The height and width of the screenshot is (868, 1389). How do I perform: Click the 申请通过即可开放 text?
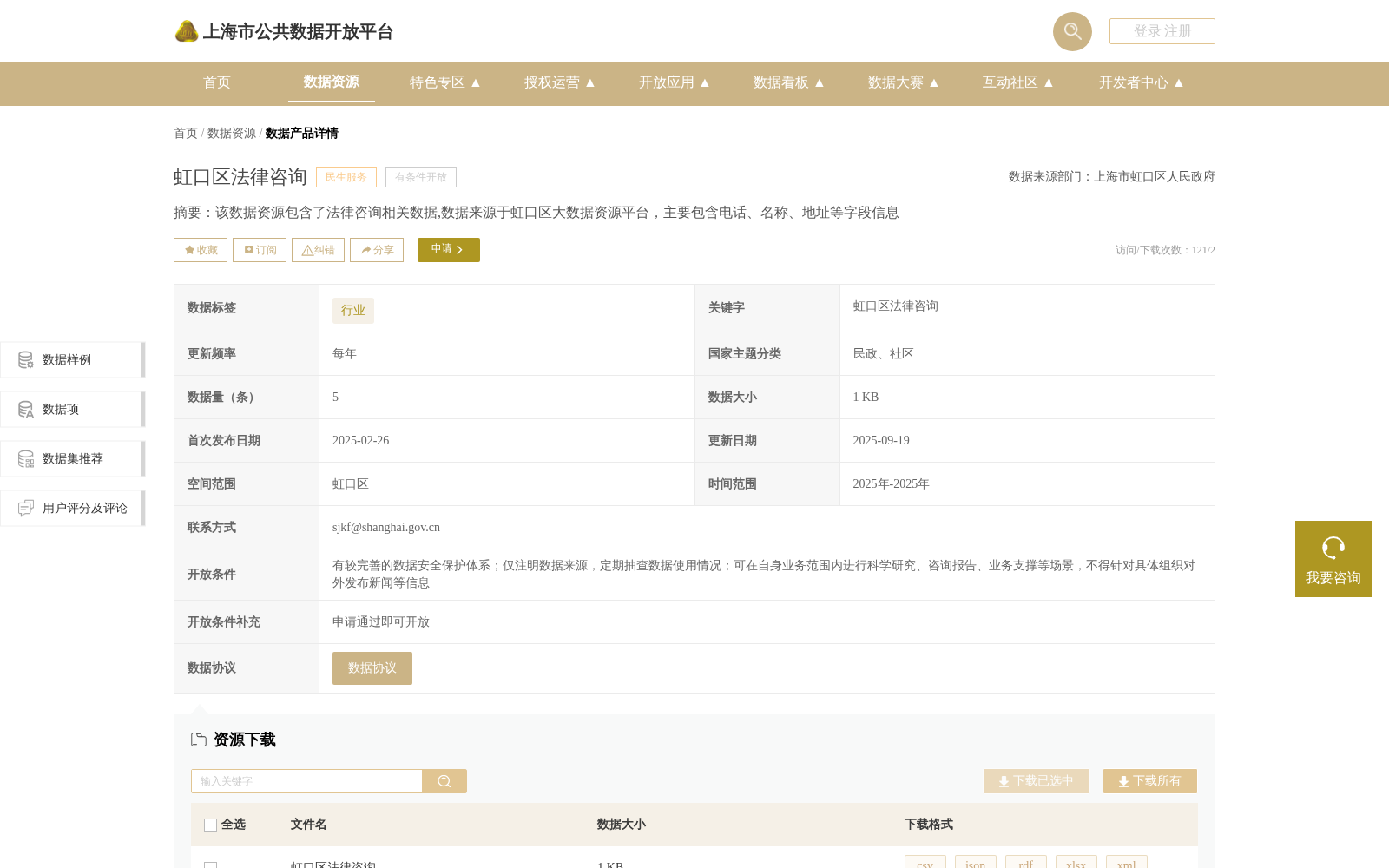click(x=381, y=622)
